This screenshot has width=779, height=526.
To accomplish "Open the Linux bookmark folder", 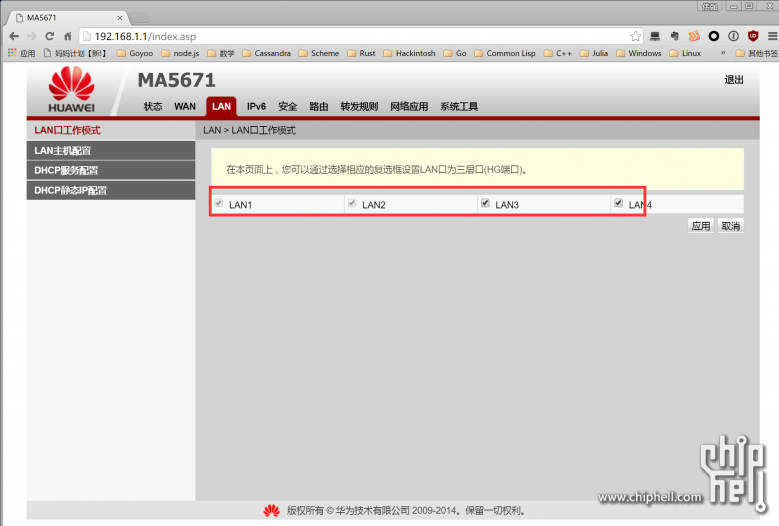I will click(x=685, y=53).
